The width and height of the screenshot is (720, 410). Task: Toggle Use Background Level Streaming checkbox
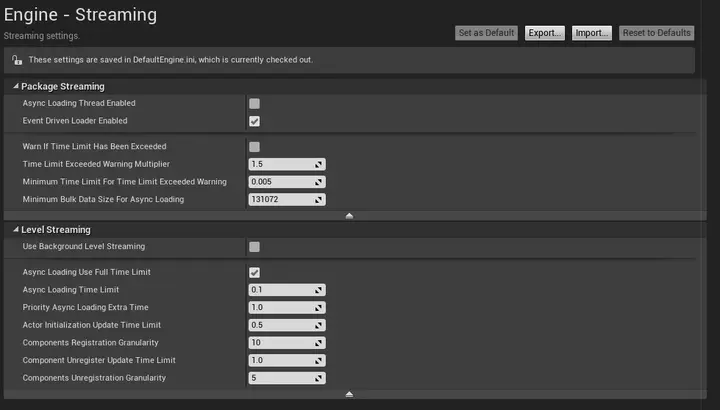pyautogui.click(x=254, y=247)
